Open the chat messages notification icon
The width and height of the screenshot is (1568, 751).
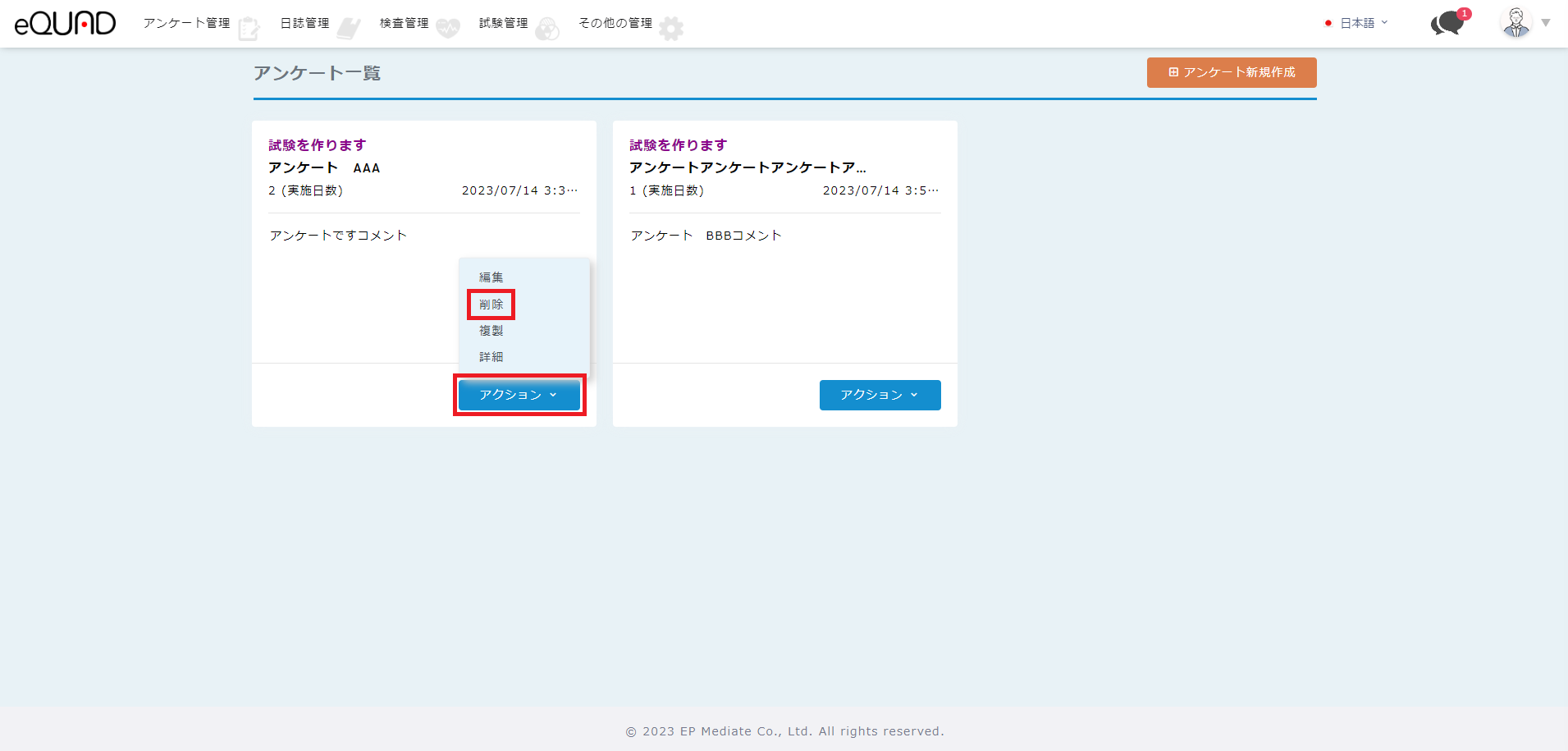(x=1448, y=23)
